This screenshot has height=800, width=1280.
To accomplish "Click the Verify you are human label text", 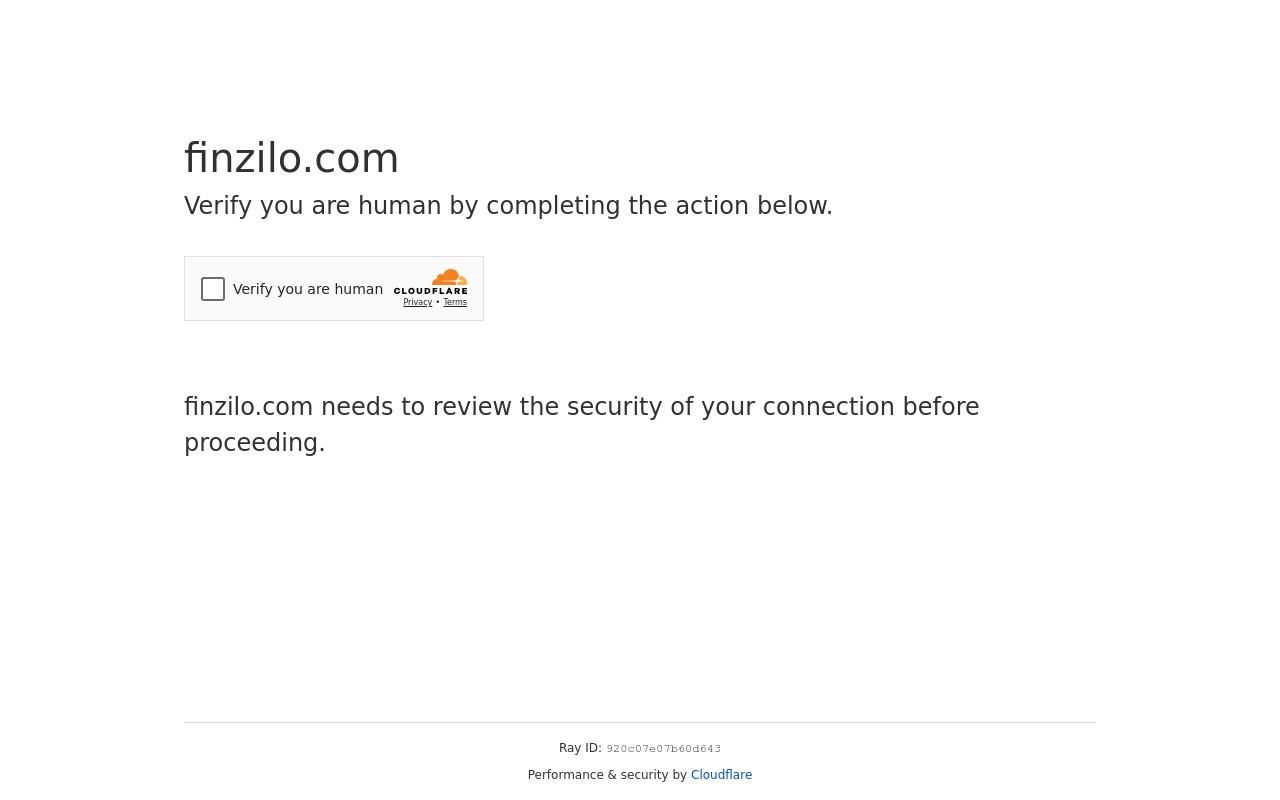I will click(308, 289).
